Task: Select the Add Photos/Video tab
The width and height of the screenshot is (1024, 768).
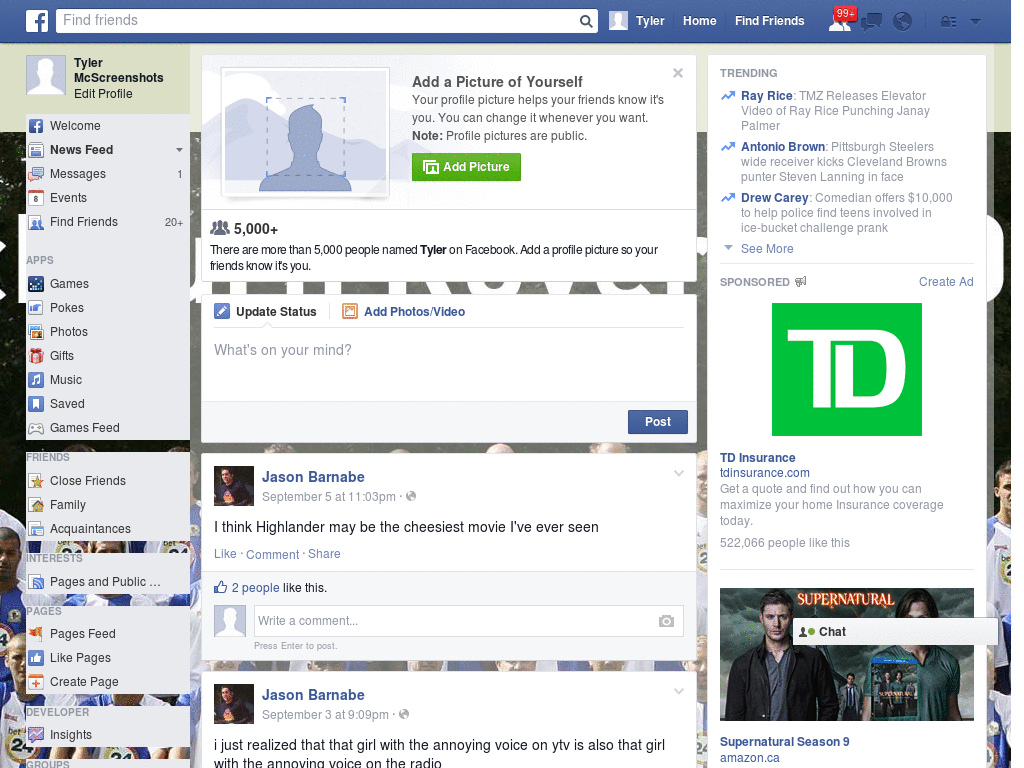Action: coord(404,312)
